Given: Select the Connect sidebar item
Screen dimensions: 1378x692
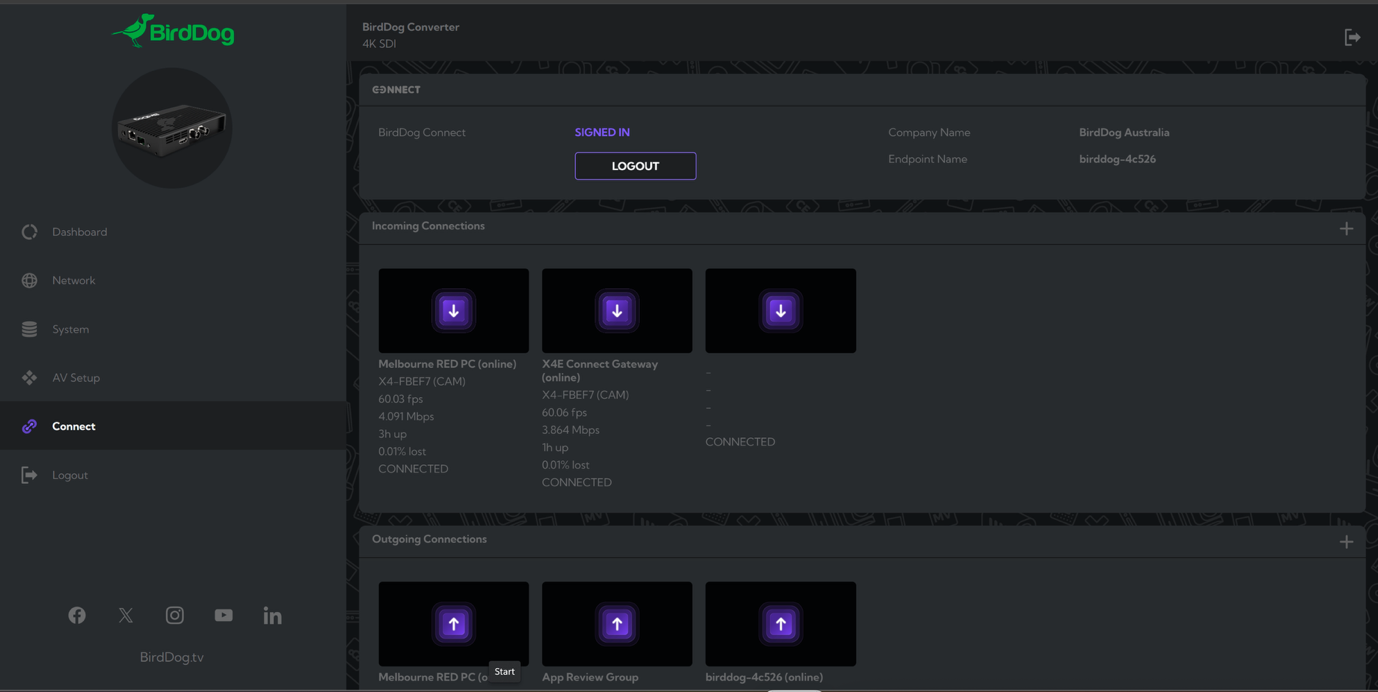Looking at the screenshot, I should (174, 426).
